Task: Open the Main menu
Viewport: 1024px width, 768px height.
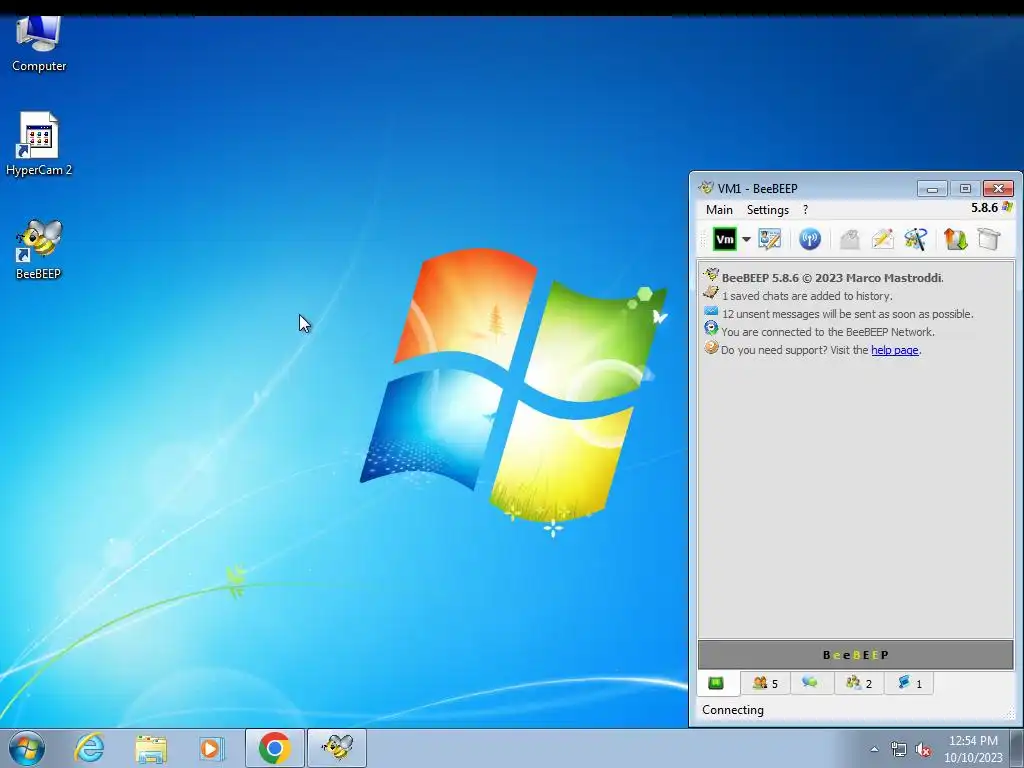Action: [719, 210]
